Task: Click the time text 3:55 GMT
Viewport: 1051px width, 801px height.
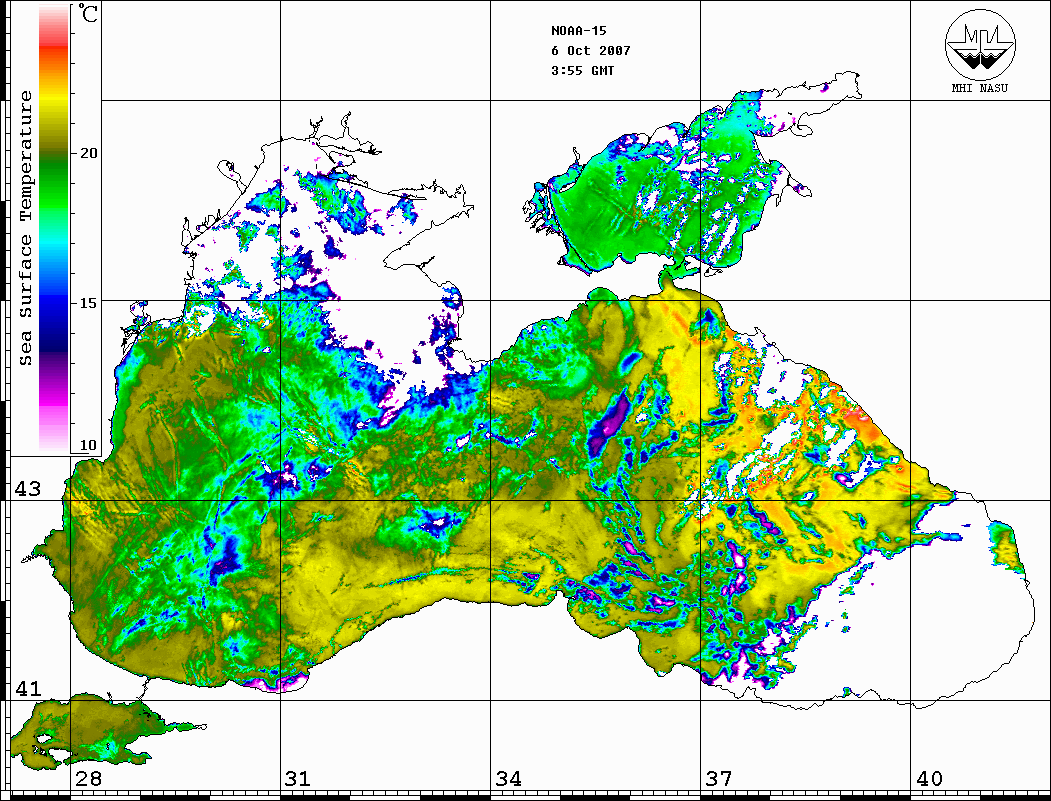Action: pyautogui.click(x=582, y=70)
